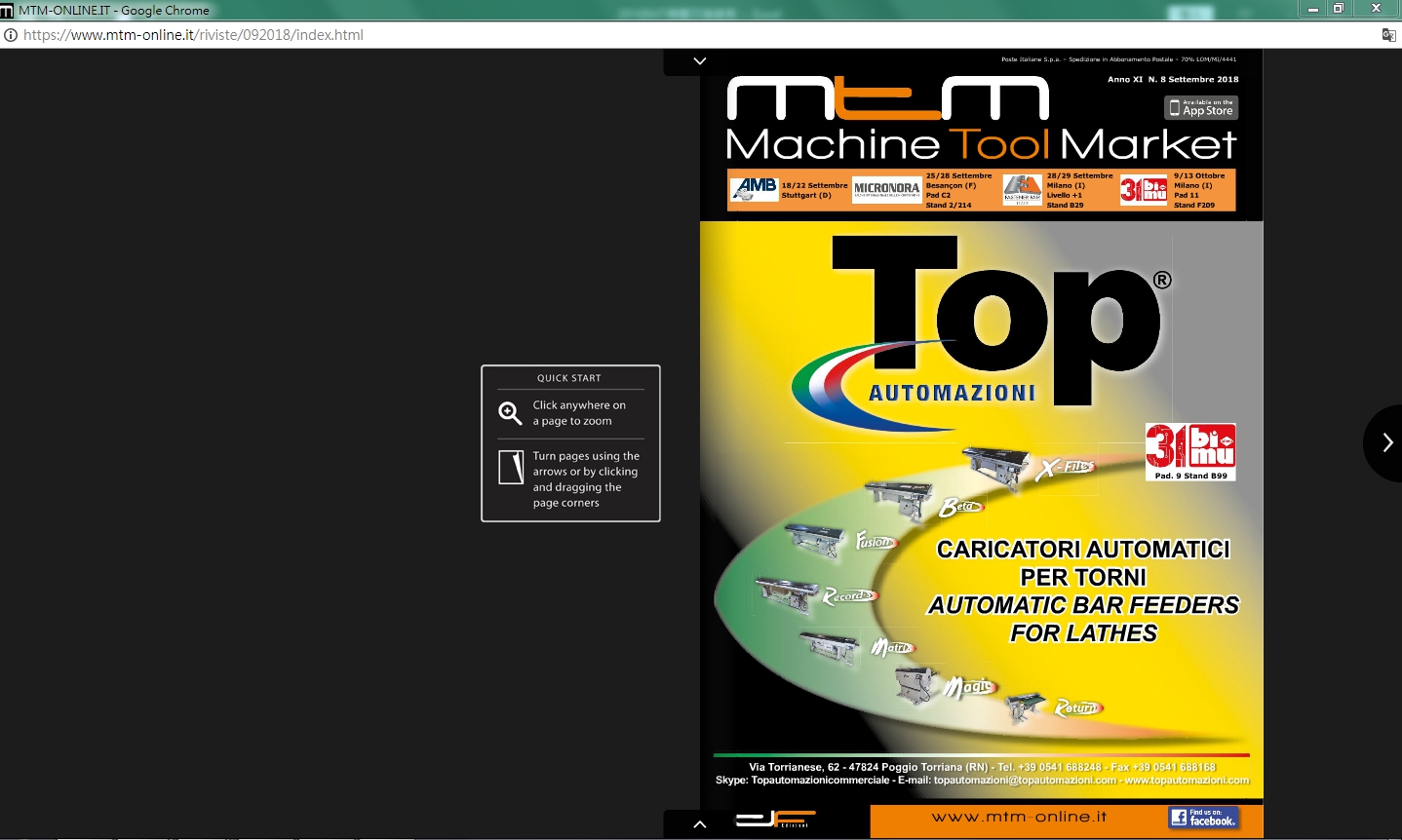Click the Fusion bar feeder label
The image size is (1402, 840).
[876, 541]
